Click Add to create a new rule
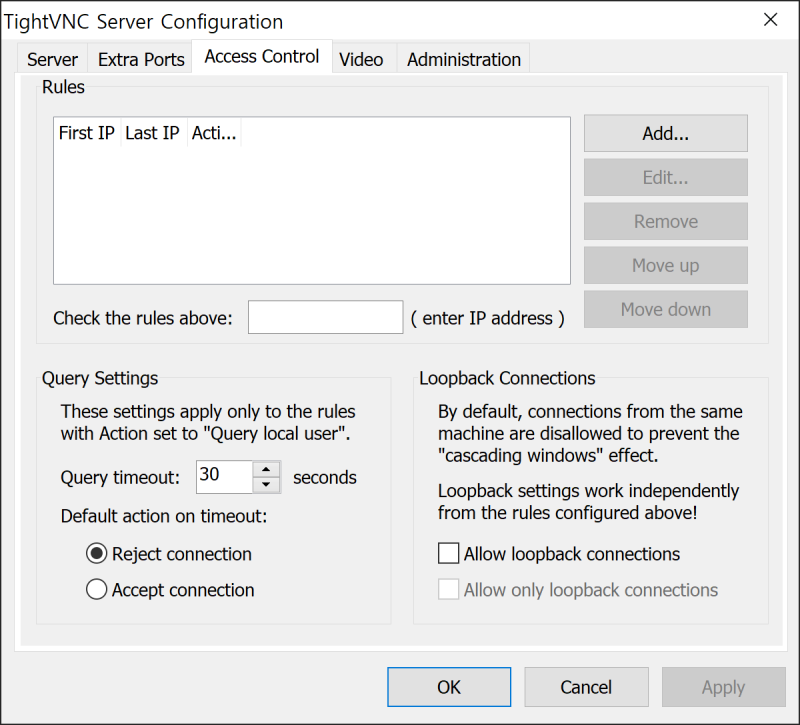 (x=665, y=133)
